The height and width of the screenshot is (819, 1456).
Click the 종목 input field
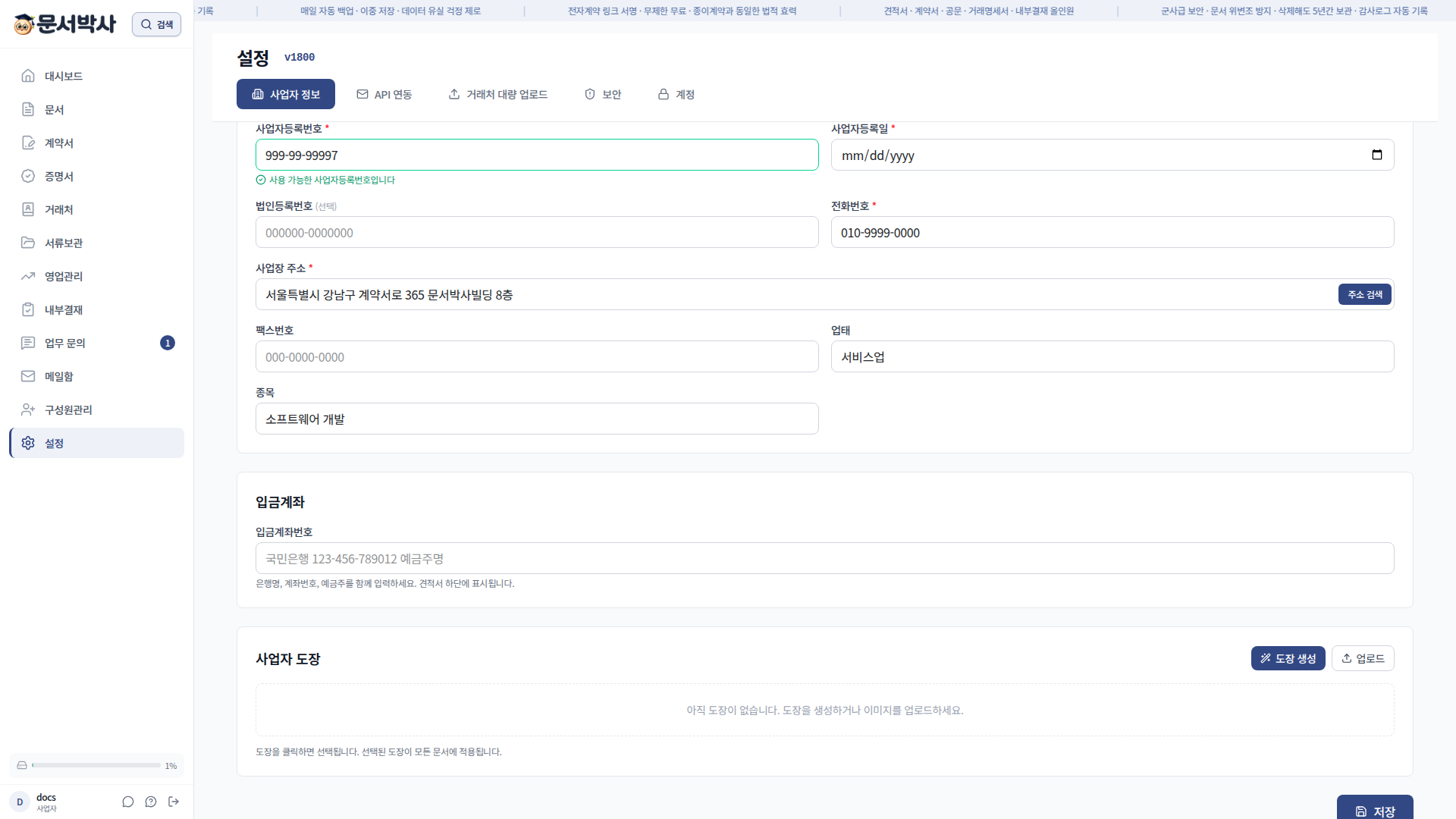(x=537, y=419)
